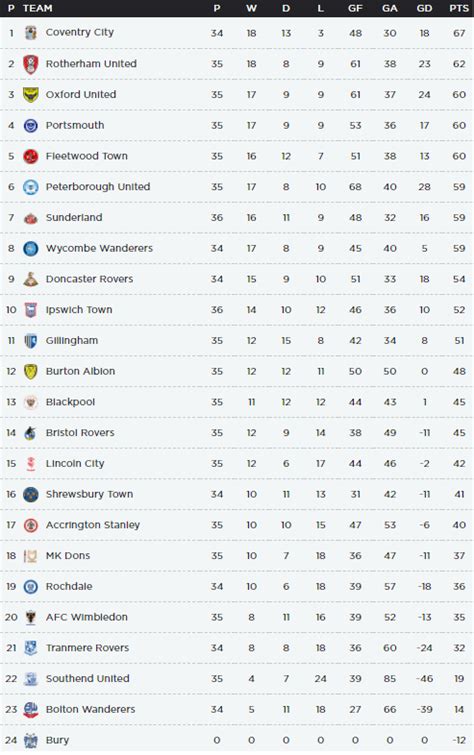474x755 pixels.
Task: Open the Fleetwood Town team link
Action: 87,156
